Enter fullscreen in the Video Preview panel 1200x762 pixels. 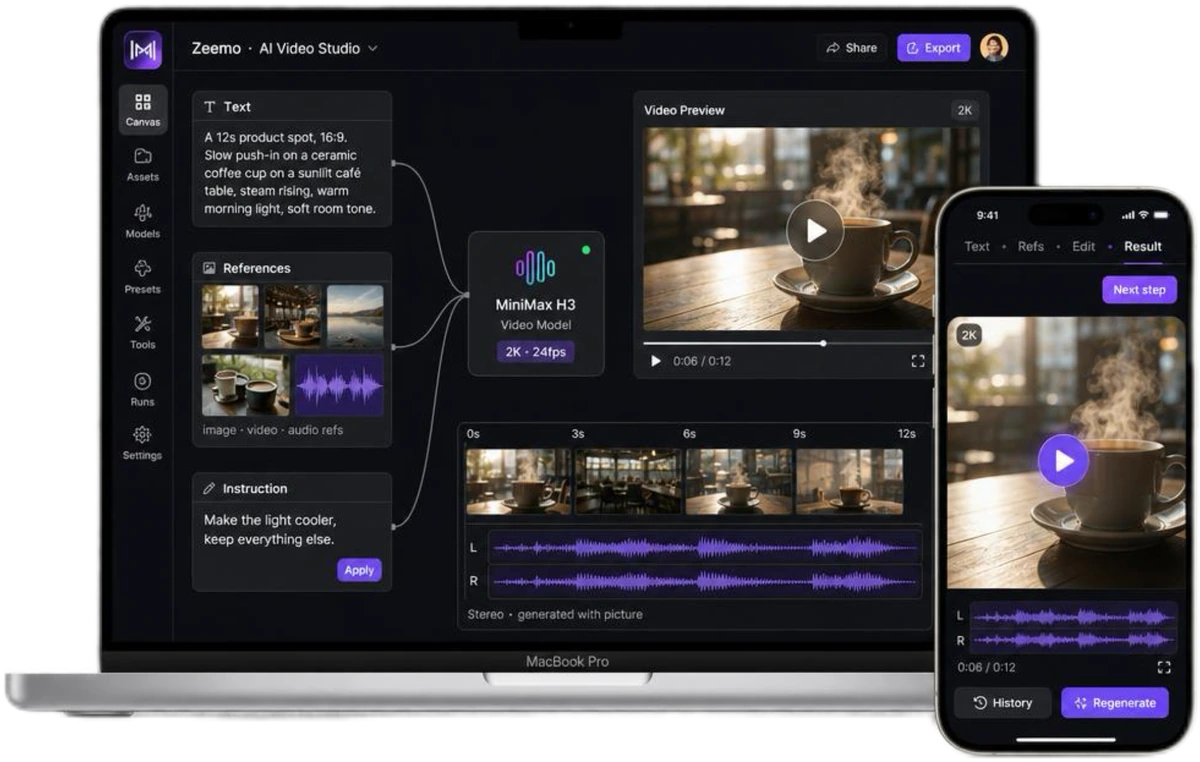point(918,361)
